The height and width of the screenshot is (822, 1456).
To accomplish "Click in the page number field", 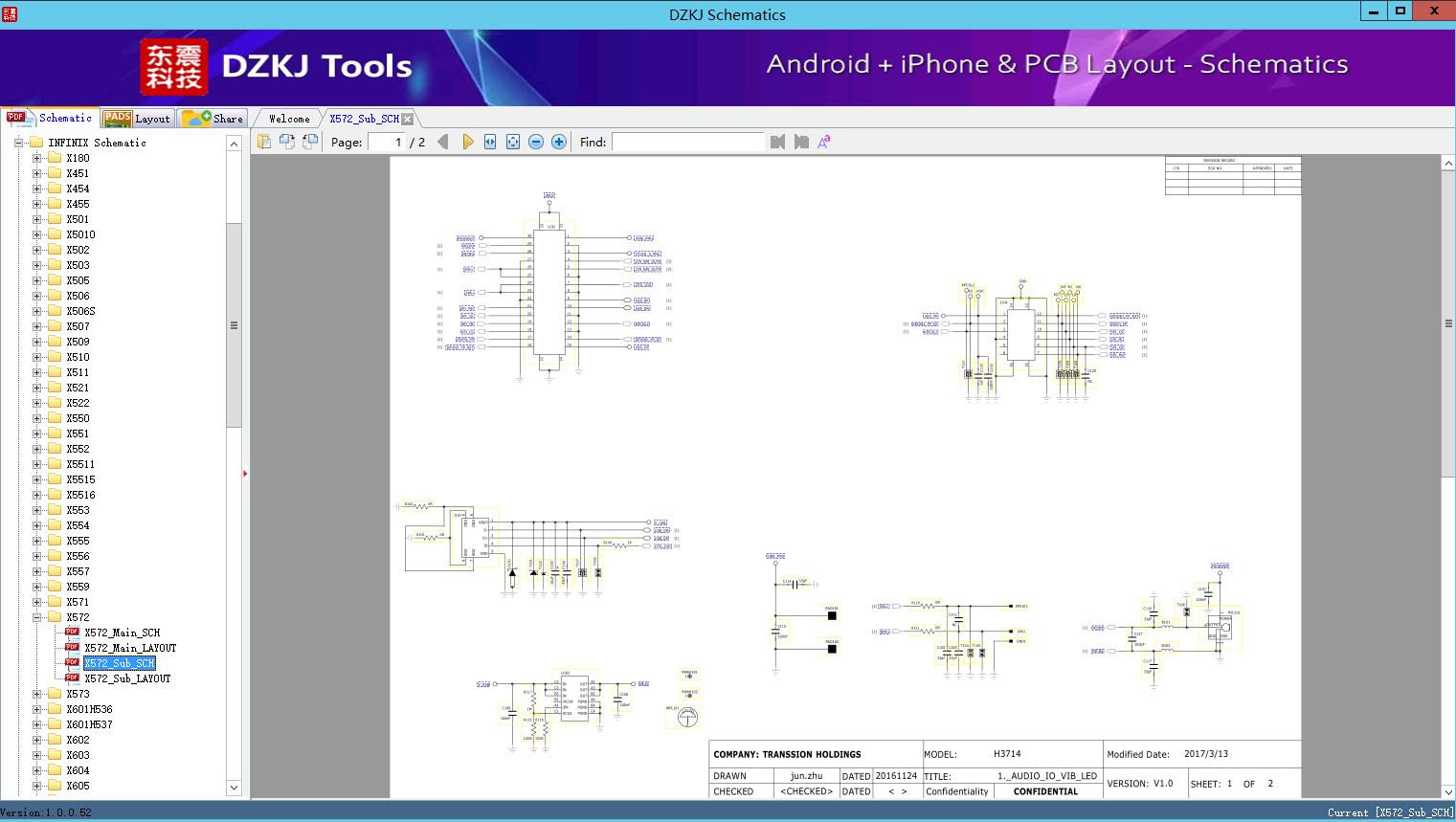I will pos(387,142).
